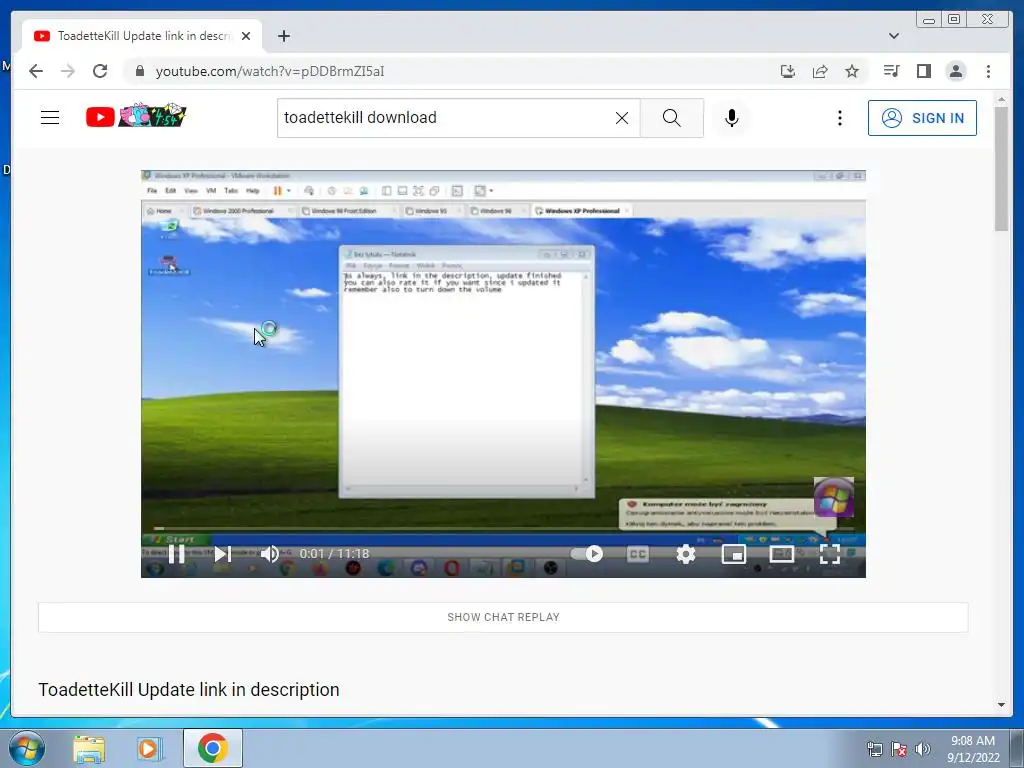Go back to the previous page
Screen dimensions: 1024x768
point(36,71)
